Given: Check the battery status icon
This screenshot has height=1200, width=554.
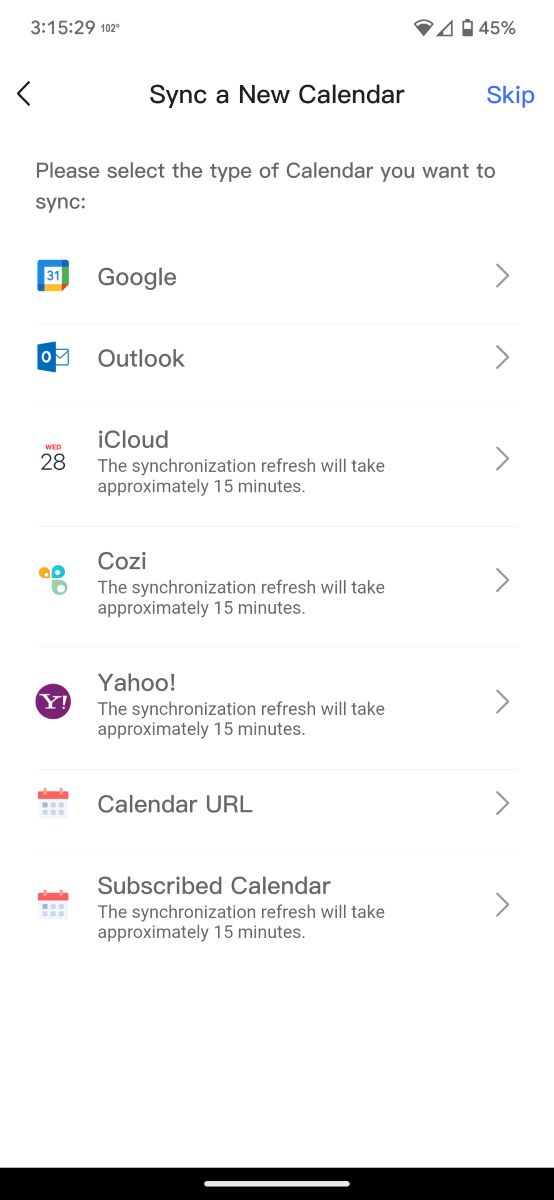Looking at the screenshot, I should [x=466, y=28].
